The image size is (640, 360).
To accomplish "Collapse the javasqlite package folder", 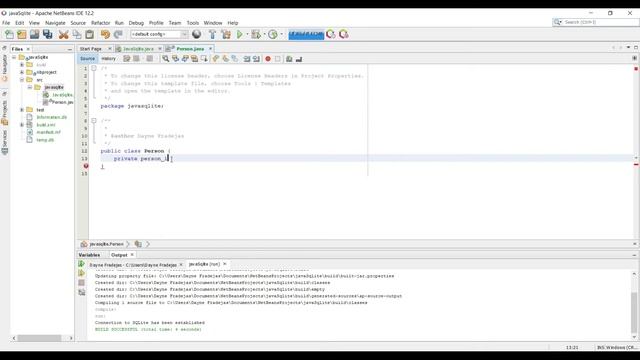I will pos(30,87).
